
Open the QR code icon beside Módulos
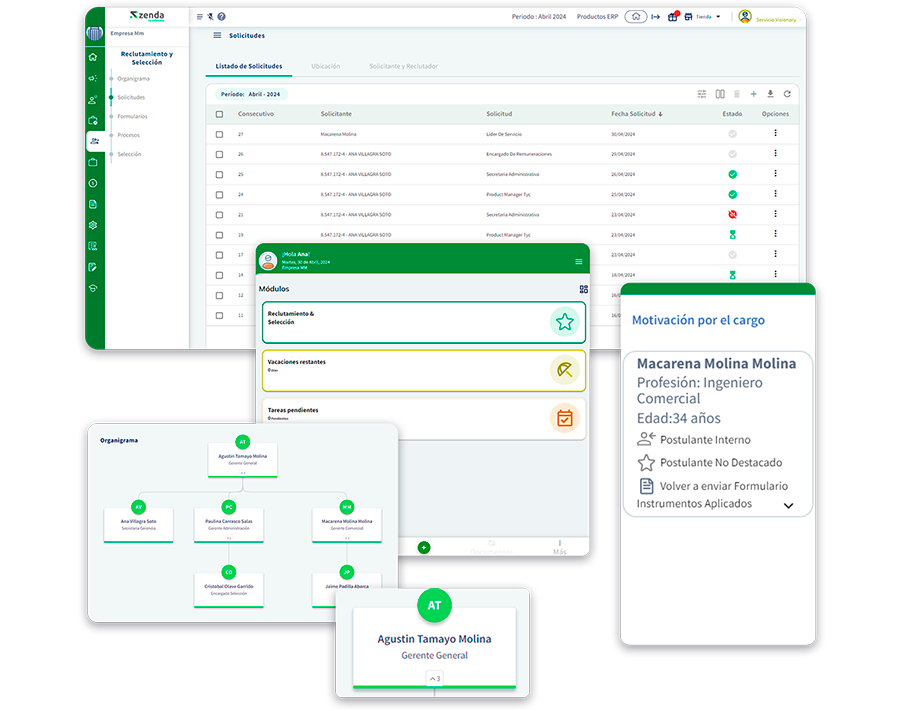click(x=583, y=289)
